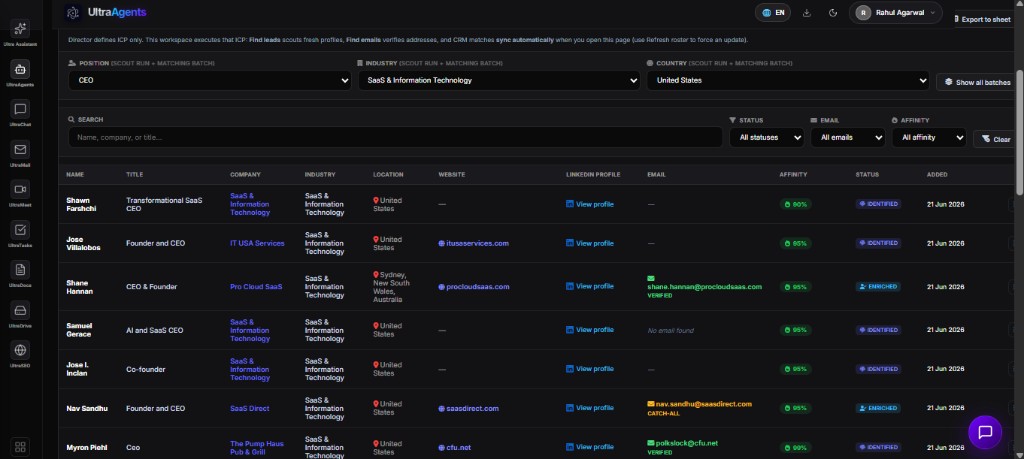
Task: Open the Position dropdown showing CEO
Action: tap(210, 80)
